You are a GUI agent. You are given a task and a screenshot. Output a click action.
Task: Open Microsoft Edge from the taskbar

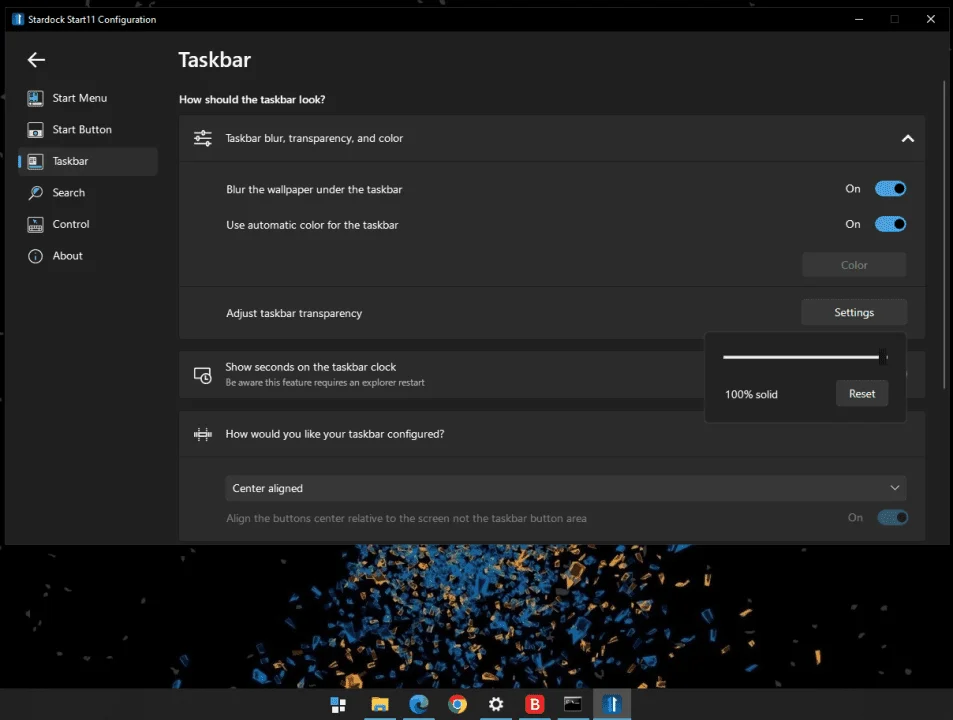pos(418,704)
